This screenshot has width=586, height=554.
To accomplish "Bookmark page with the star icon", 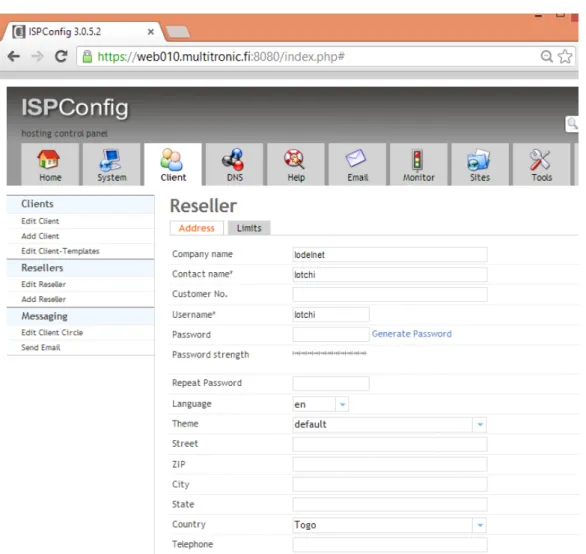I will (565, 56).
